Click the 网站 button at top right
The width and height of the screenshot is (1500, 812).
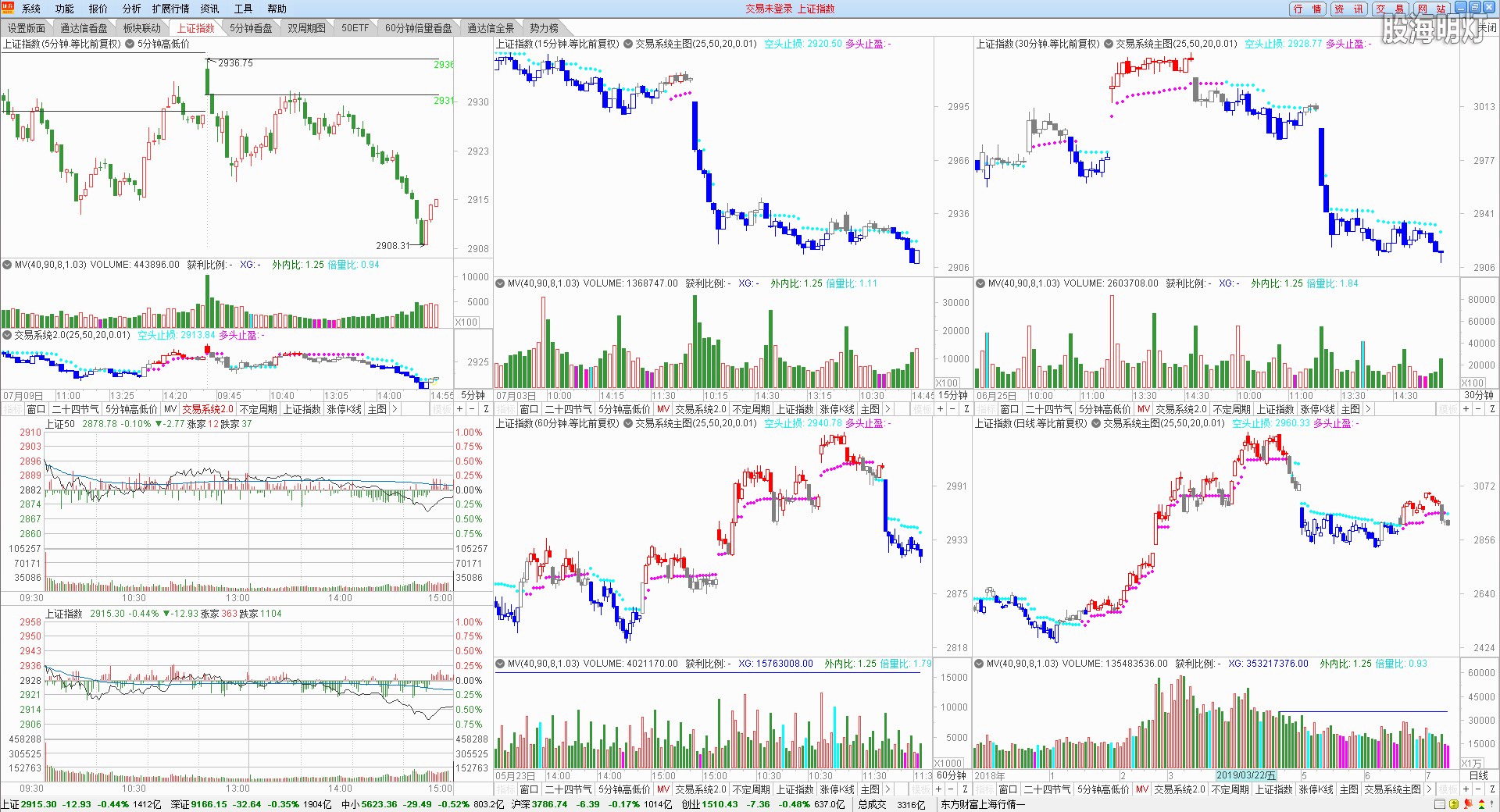pos(1431,9)
